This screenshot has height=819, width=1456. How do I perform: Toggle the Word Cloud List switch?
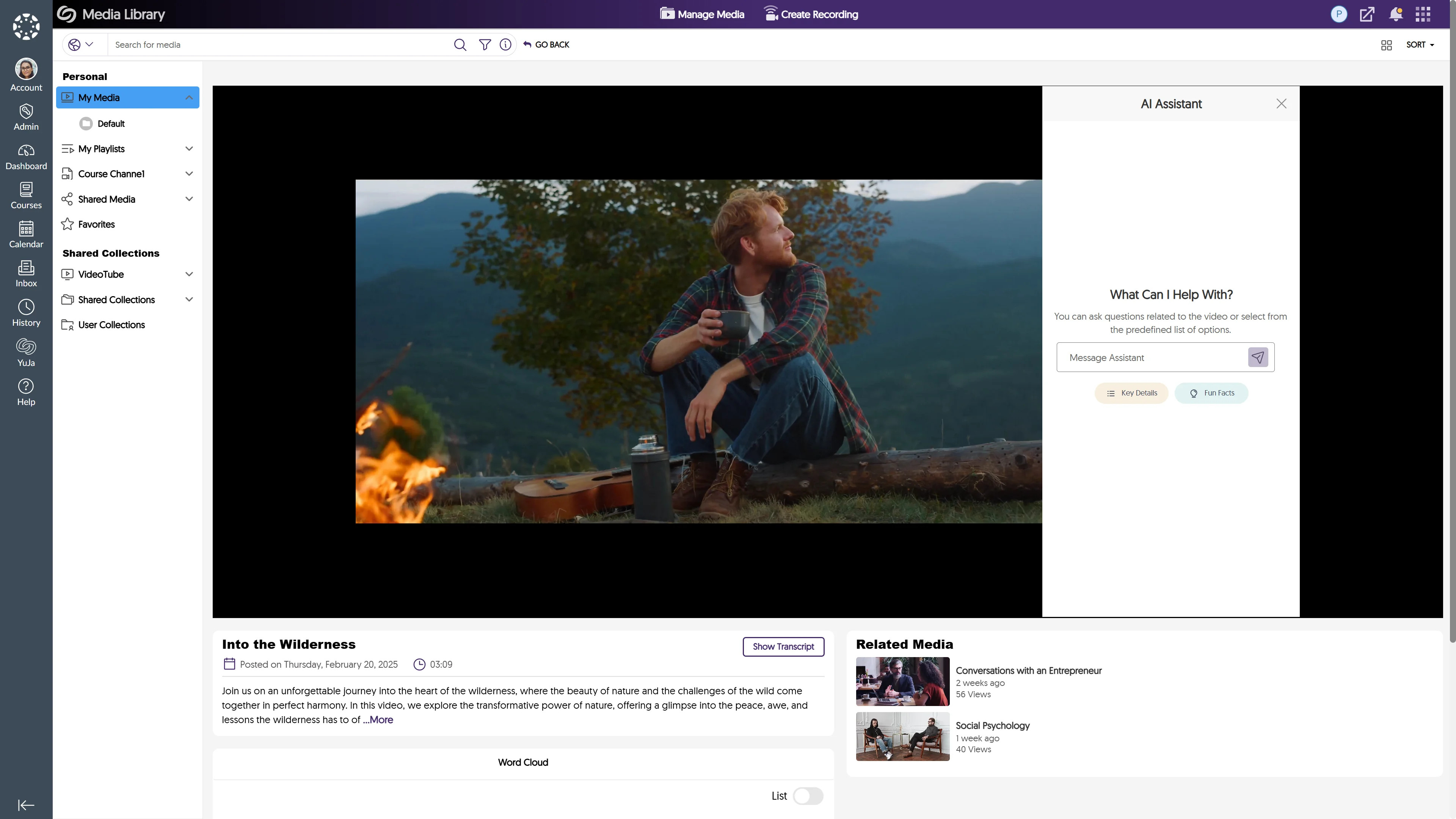tap(808, 796)
